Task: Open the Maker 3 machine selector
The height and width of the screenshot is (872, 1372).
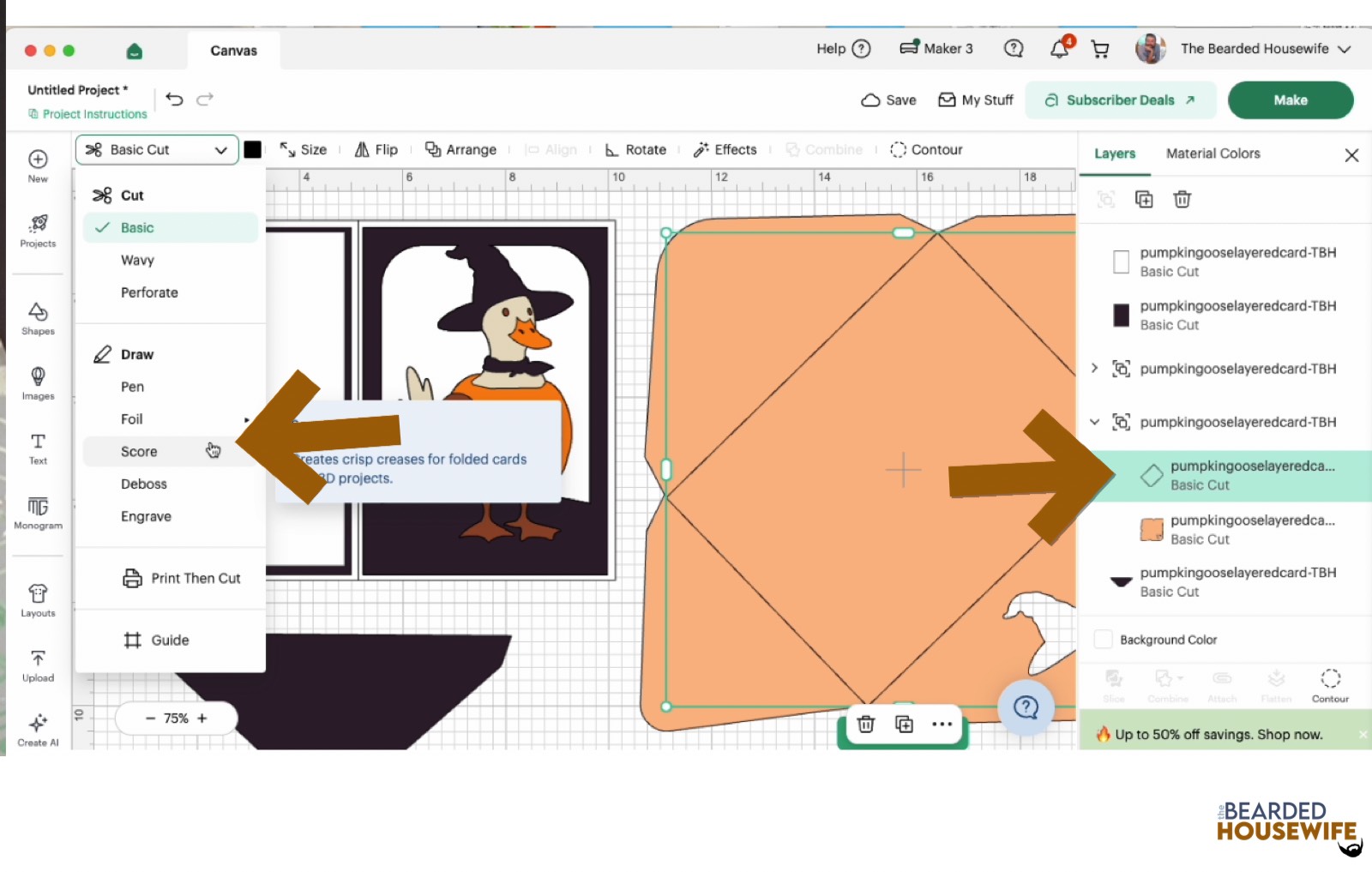Action: coord(936,49)
